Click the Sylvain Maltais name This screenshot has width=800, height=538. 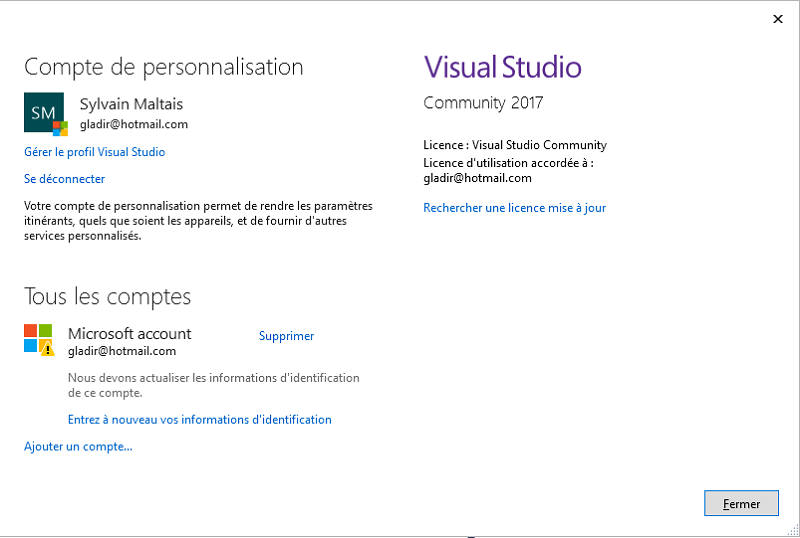[x=131, y=104]
